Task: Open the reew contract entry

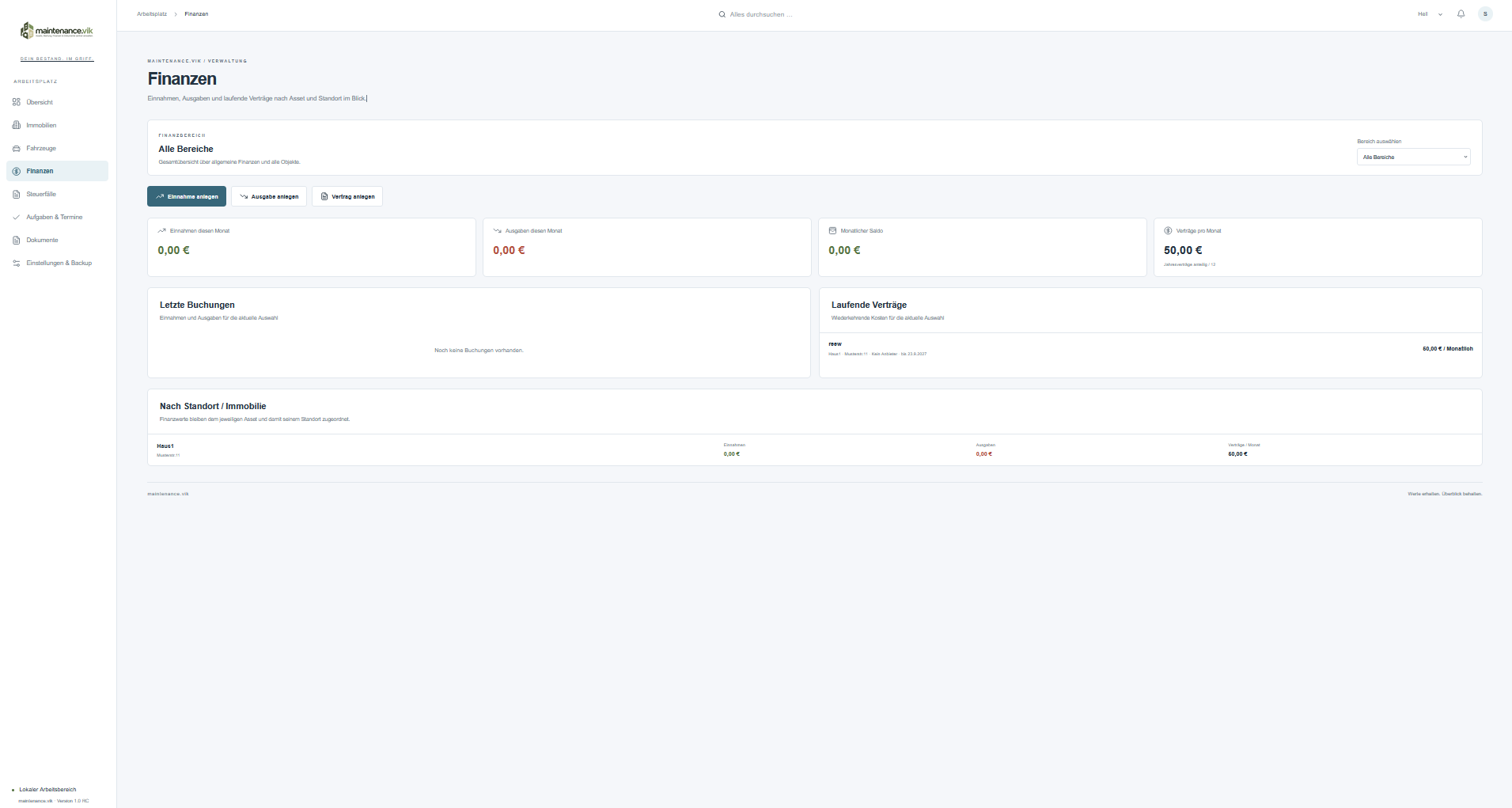Action: (1150, 349)
